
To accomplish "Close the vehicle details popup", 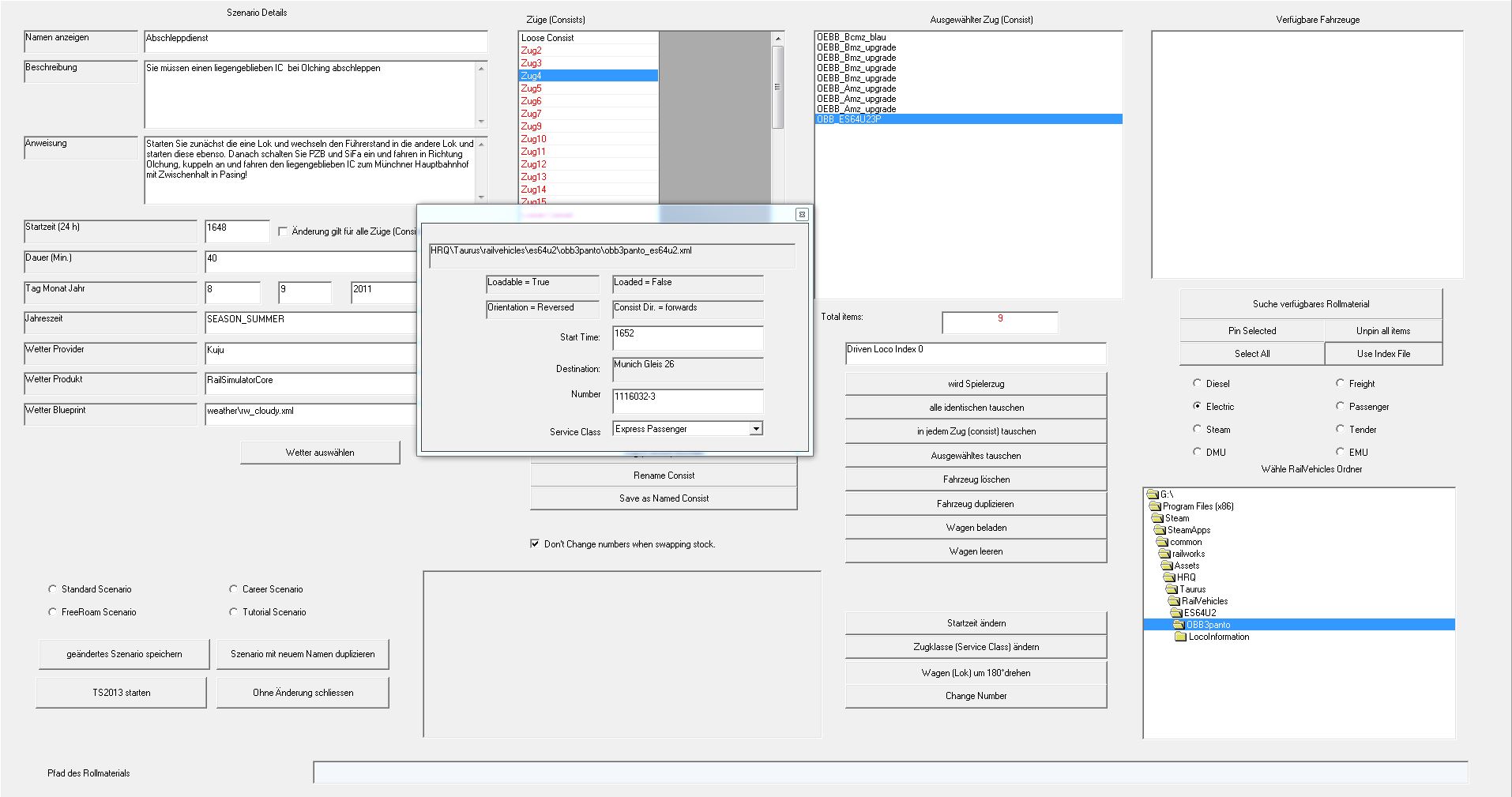I will [801, 214].
